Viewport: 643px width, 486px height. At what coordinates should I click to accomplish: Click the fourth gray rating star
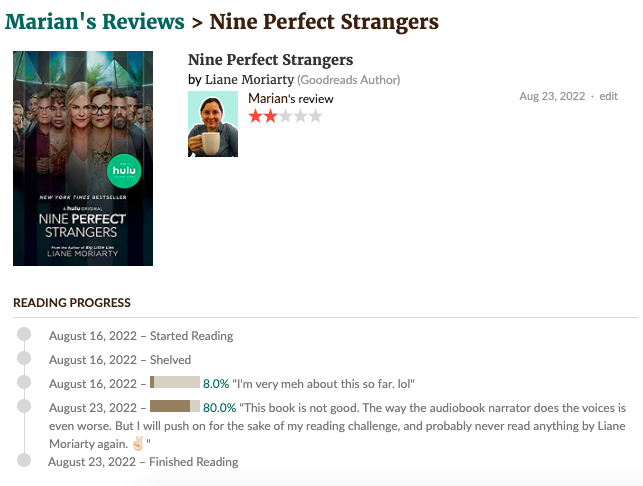300,116
